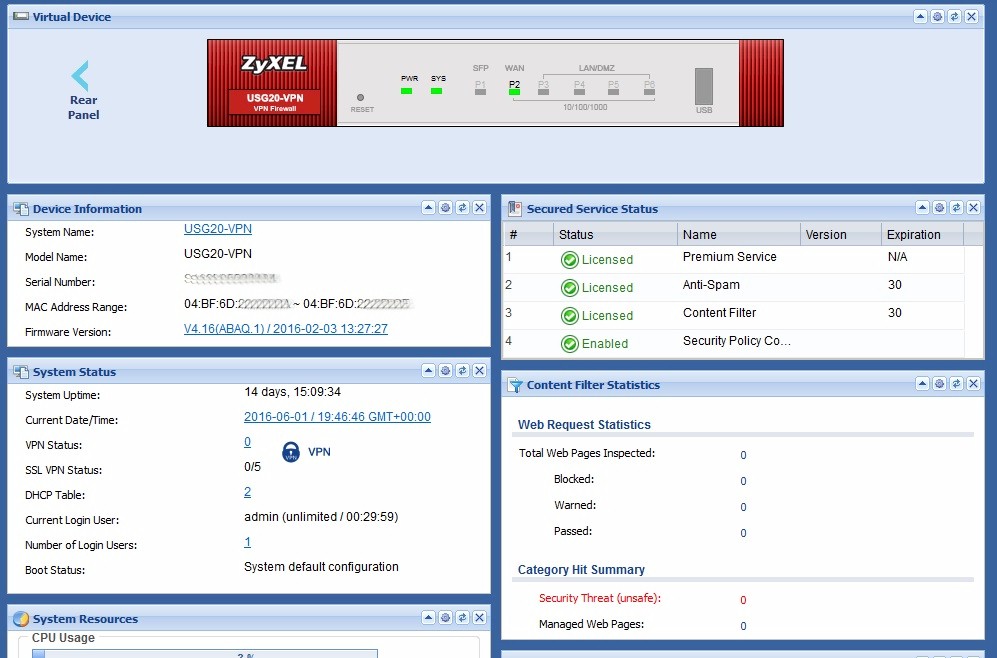This screenshot has width=997, height=658.
Task: Click the System default configuration boot status
Action: [321, 567]
